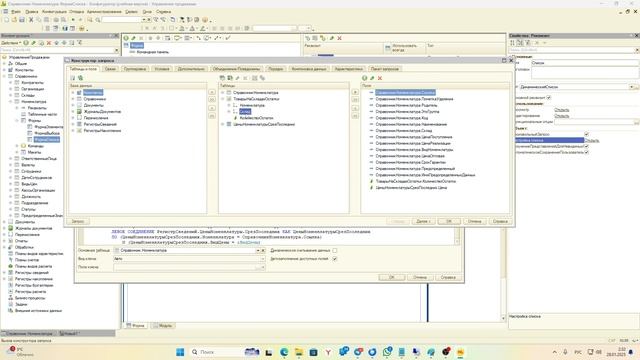Open ДинамическийСписок type dropdown in properties
This screenshot has width=640, height=360.
click(631, 87)
